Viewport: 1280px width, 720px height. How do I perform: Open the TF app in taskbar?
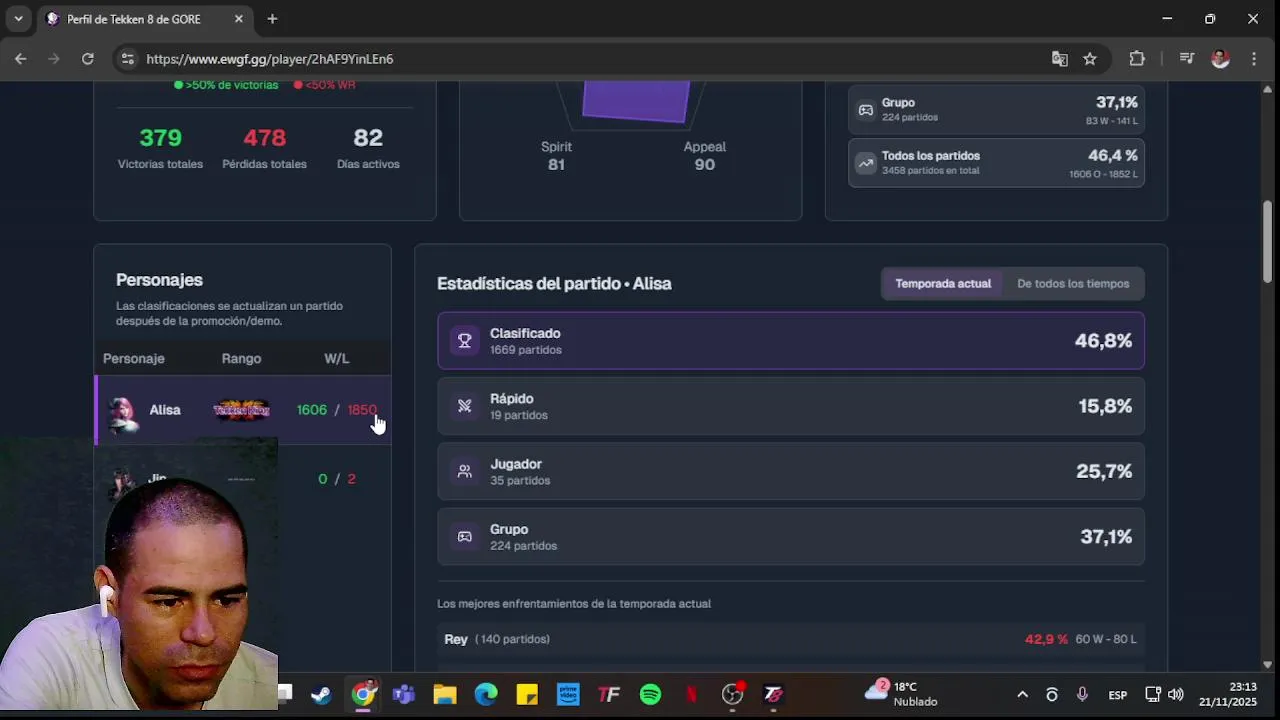pos(609,694)
